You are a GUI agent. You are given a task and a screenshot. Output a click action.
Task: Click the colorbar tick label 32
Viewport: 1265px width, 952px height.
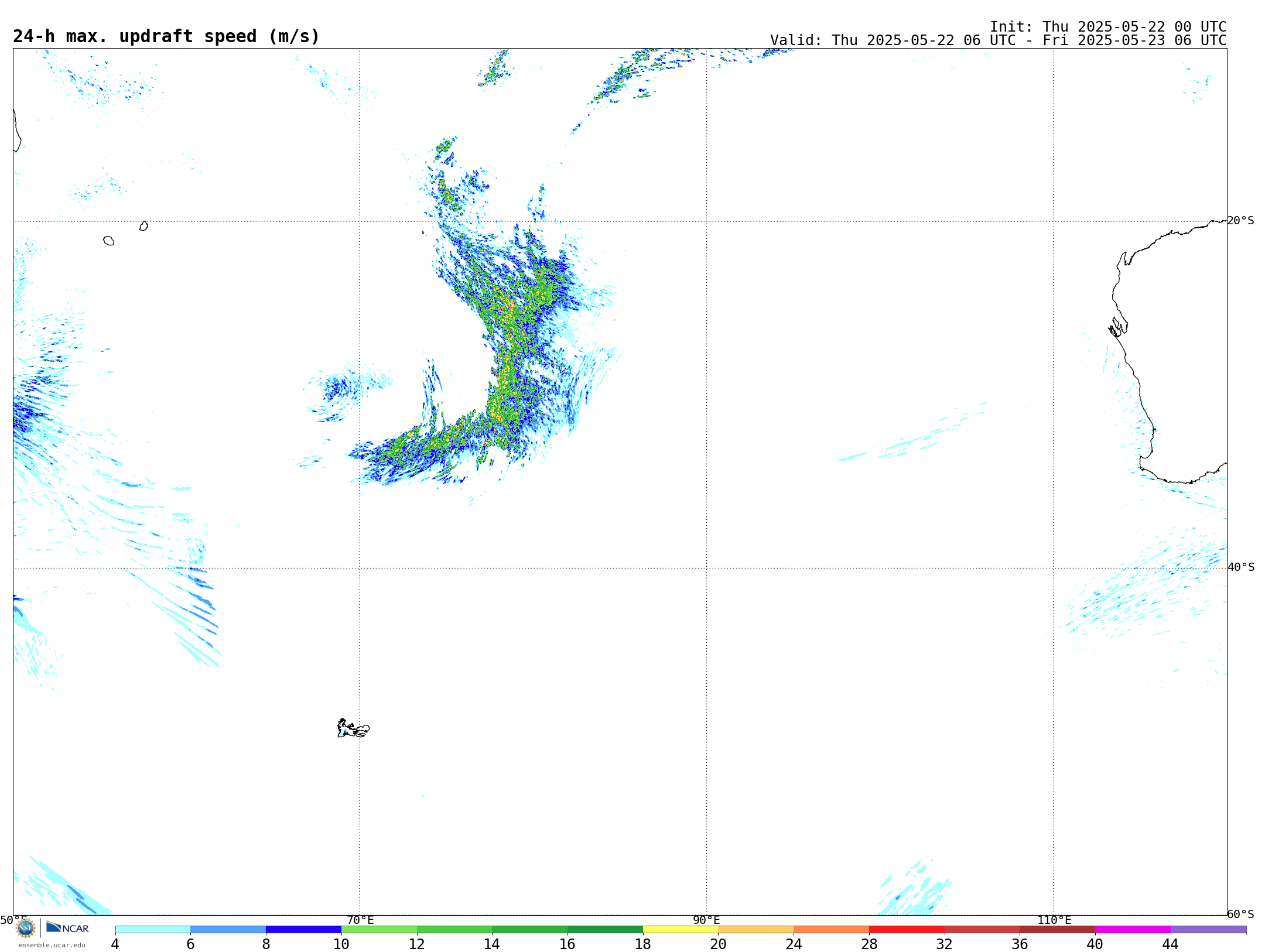(945, 944)
